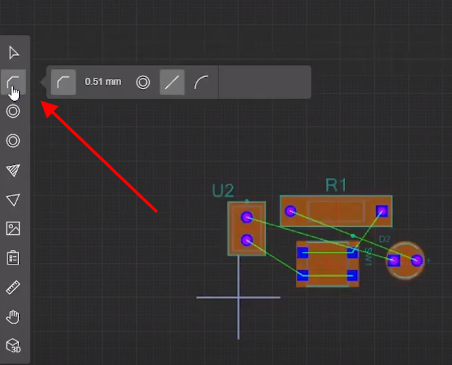Viewport: 452px width, 365px height.
Task: Click the top round pad of U2
Action: tap(247, 217)
